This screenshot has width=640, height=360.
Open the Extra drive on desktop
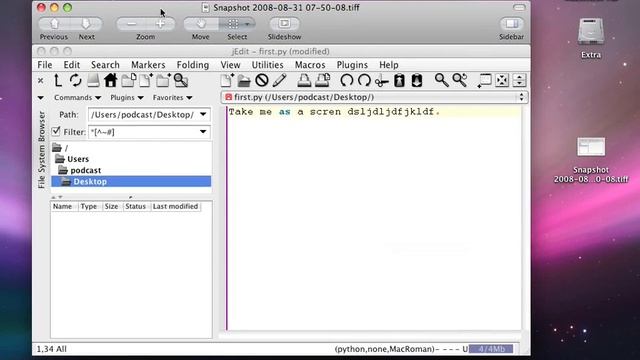pos(591,39)
